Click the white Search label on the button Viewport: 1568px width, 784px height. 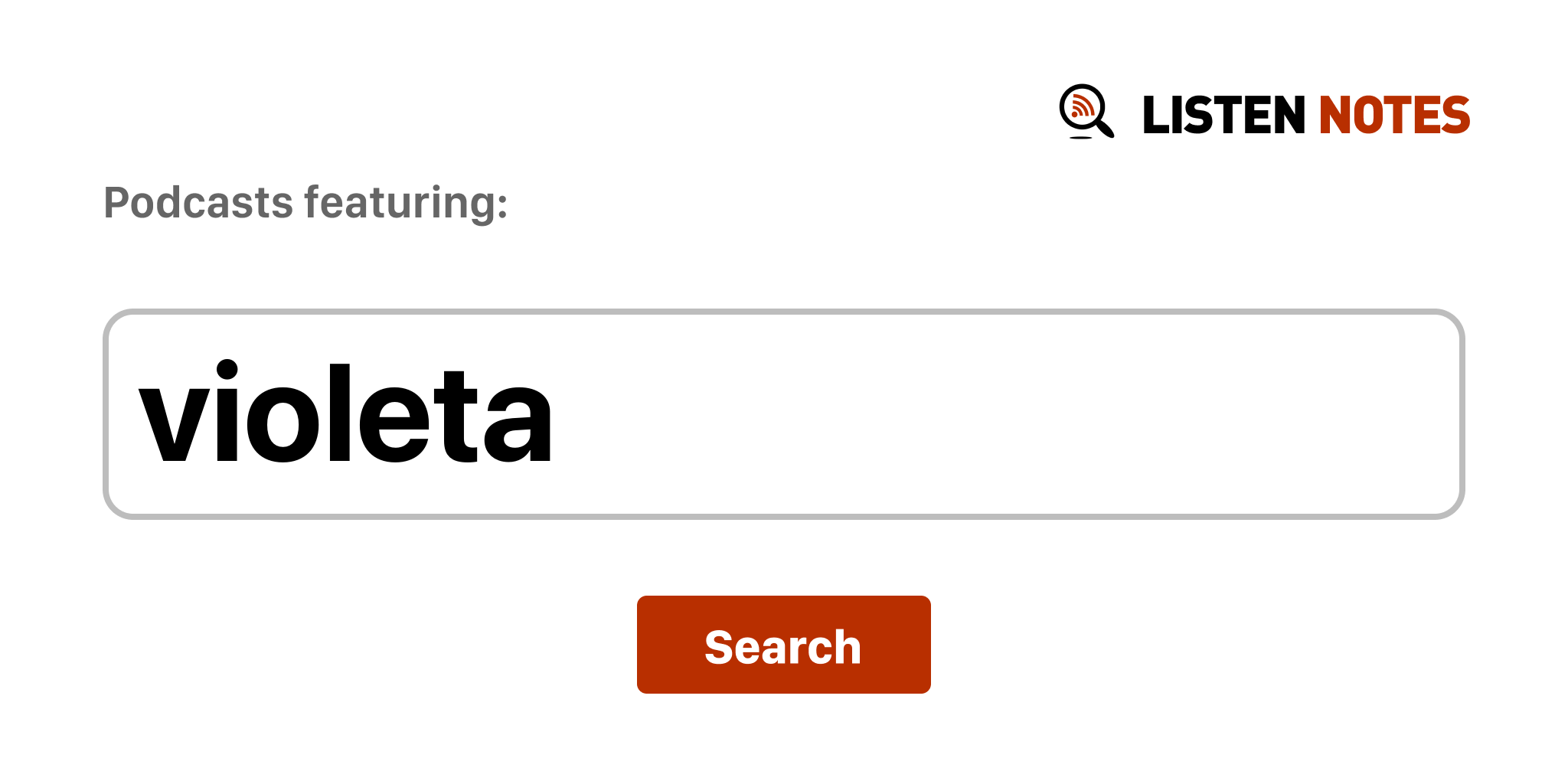coord(782,647)
